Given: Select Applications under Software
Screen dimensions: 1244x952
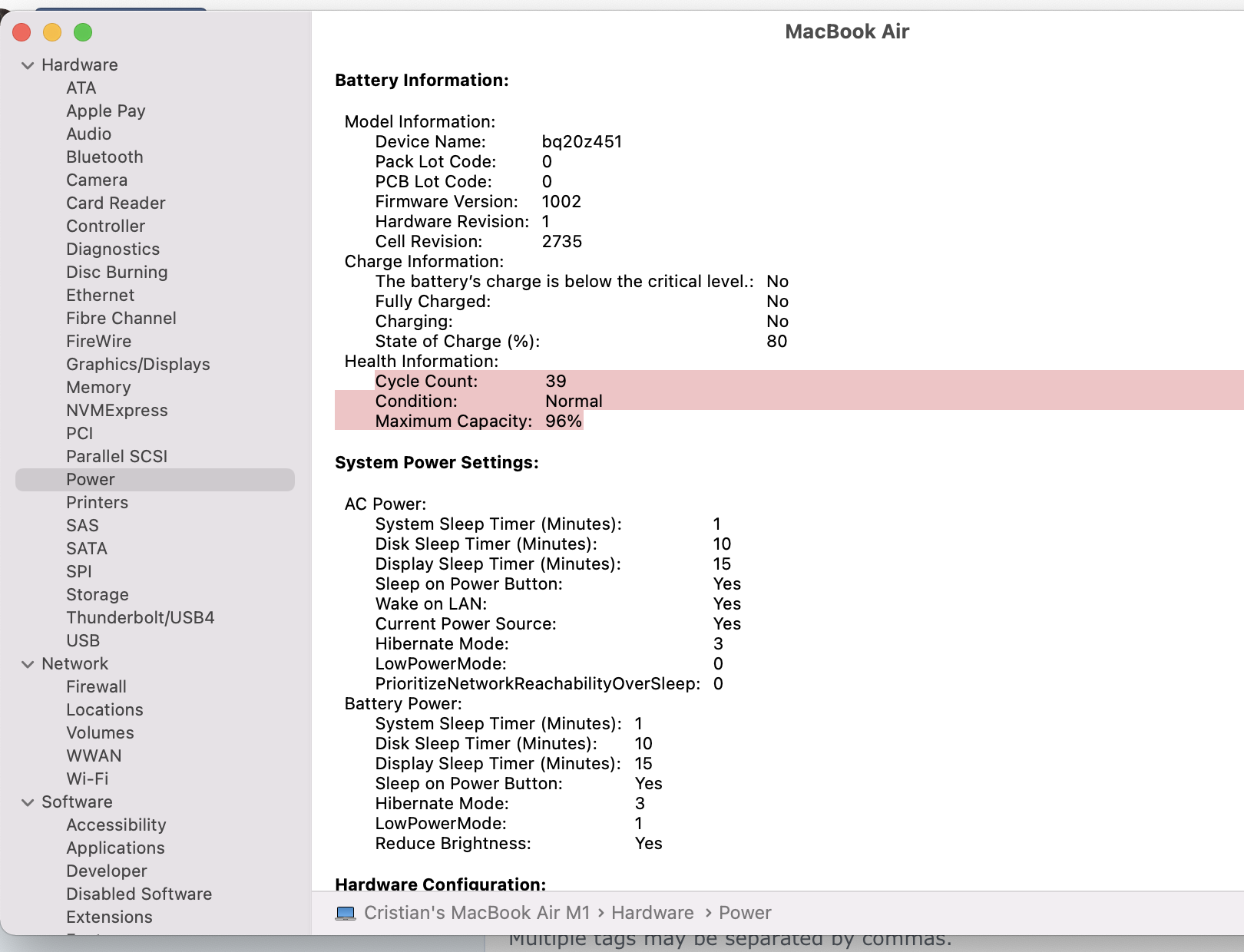Looking at the screenshot, I should click(x=115, y=848).
